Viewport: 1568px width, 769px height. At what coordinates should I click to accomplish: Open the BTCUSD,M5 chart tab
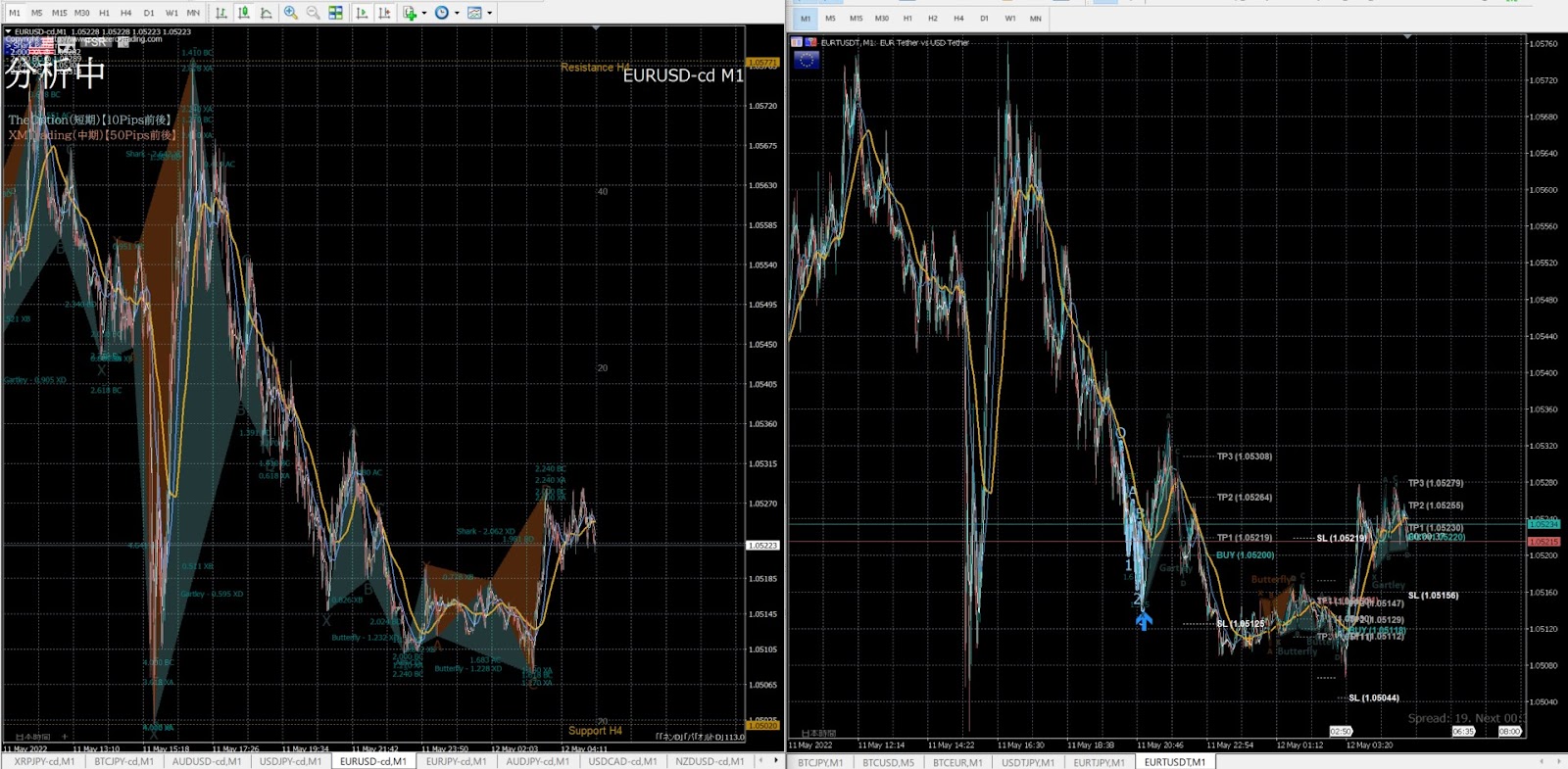click(888, 762)
